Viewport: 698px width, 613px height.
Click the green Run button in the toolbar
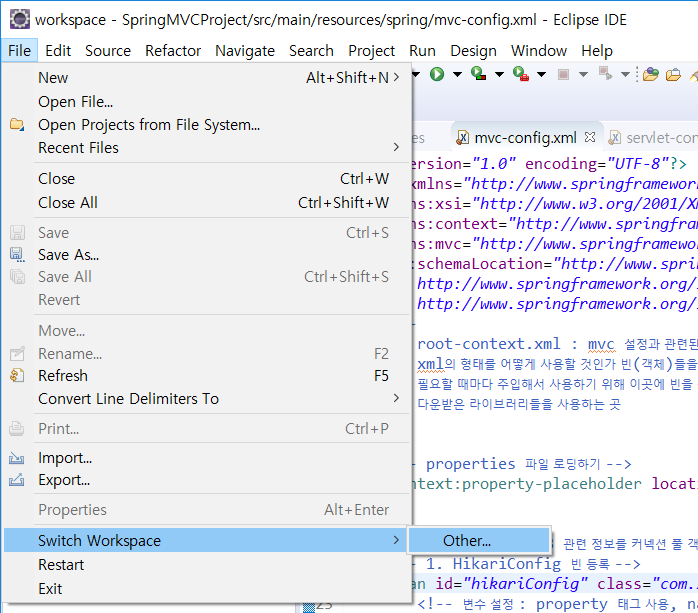437,74
